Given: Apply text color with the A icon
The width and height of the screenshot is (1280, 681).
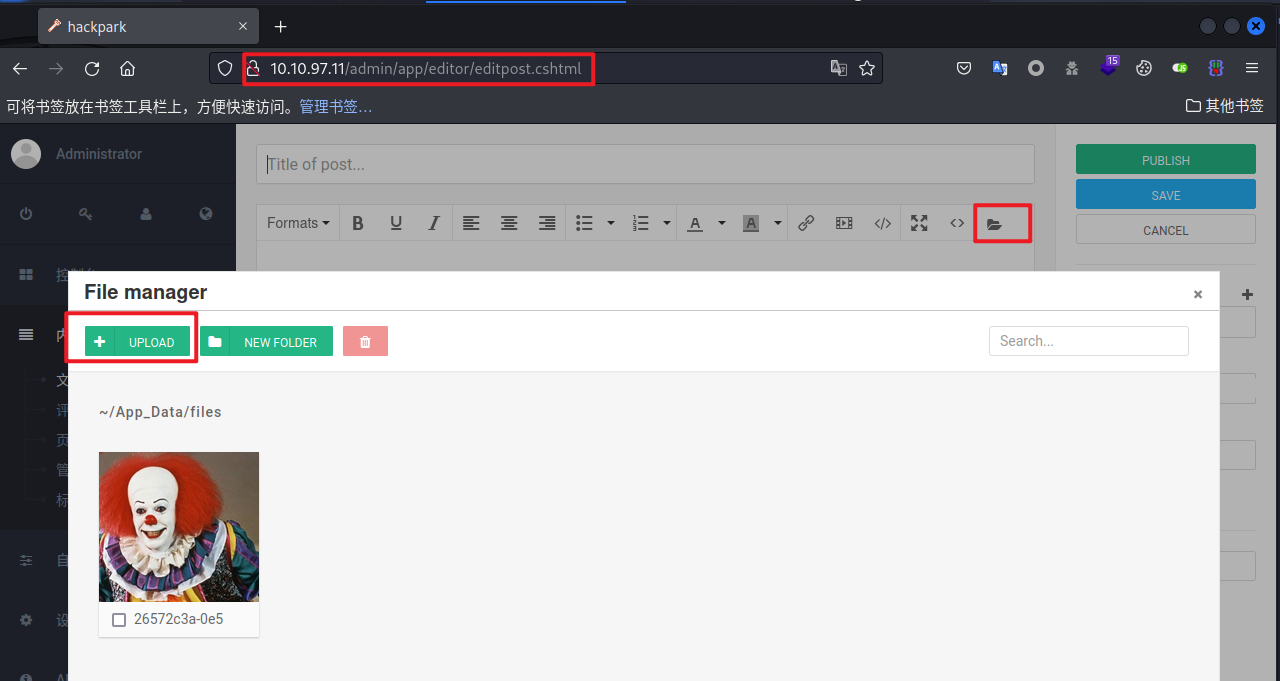Looking at the screenshot, I should tap(695, 223).
